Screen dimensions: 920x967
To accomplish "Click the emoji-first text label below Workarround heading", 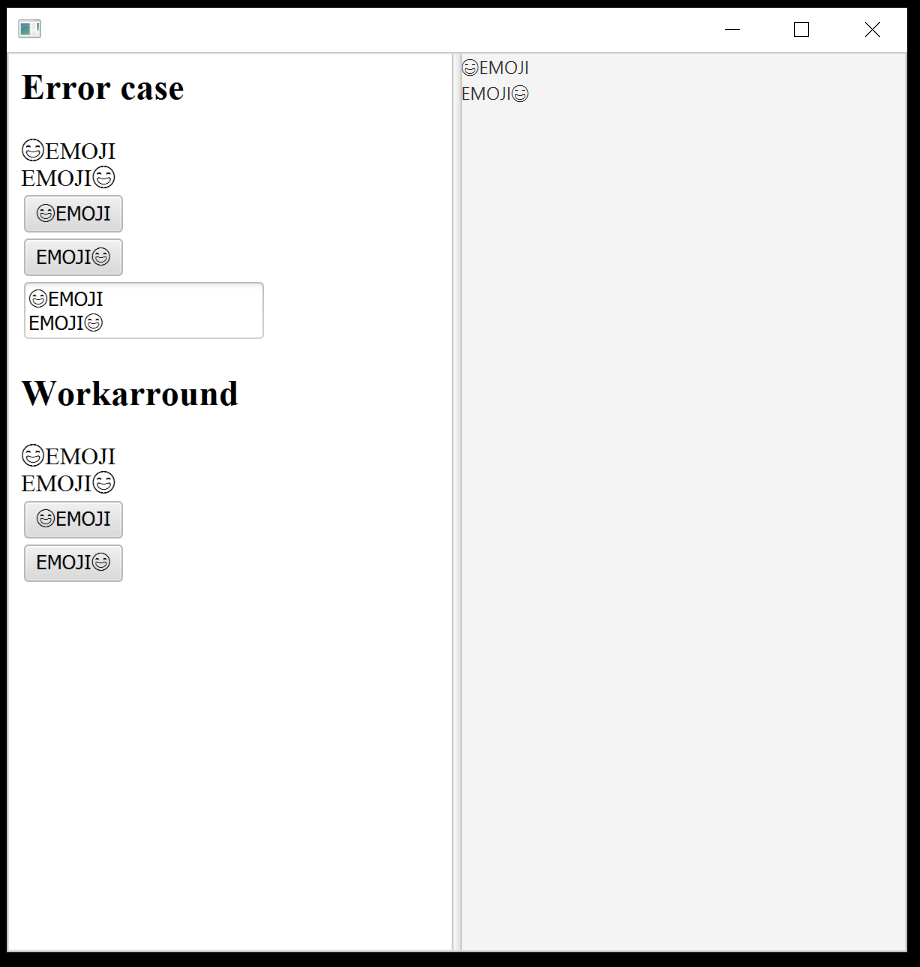I will [x=68, y=457].
